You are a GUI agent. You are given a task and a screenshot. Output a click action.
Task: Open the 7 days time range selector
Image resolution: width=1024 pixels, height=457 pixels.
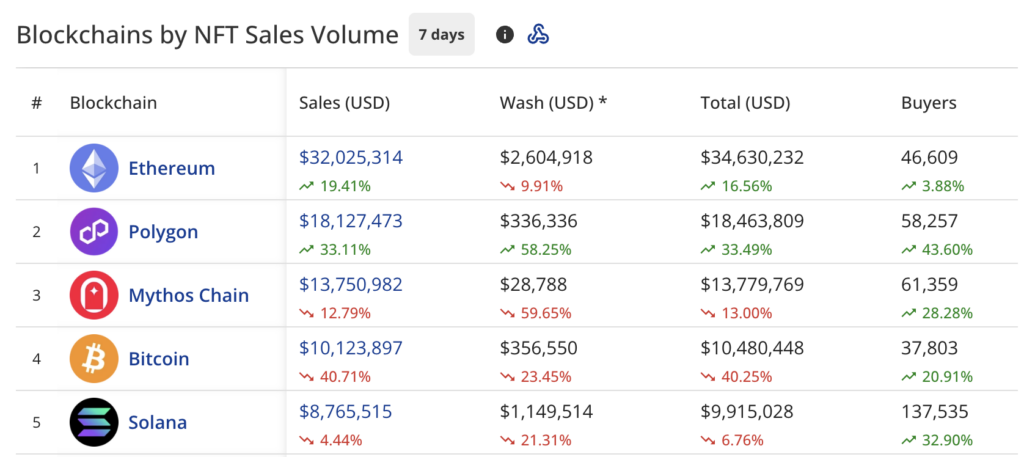(x=441, y=35)
